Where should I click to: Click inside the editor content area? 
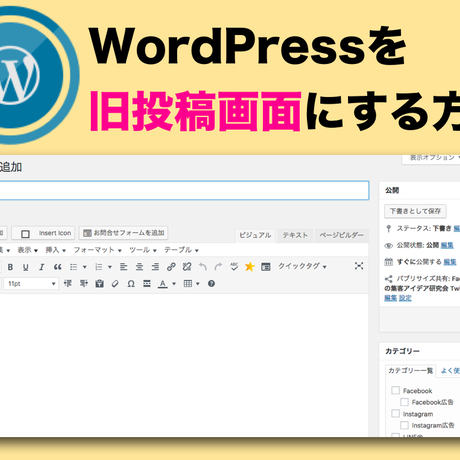(184, 365)
